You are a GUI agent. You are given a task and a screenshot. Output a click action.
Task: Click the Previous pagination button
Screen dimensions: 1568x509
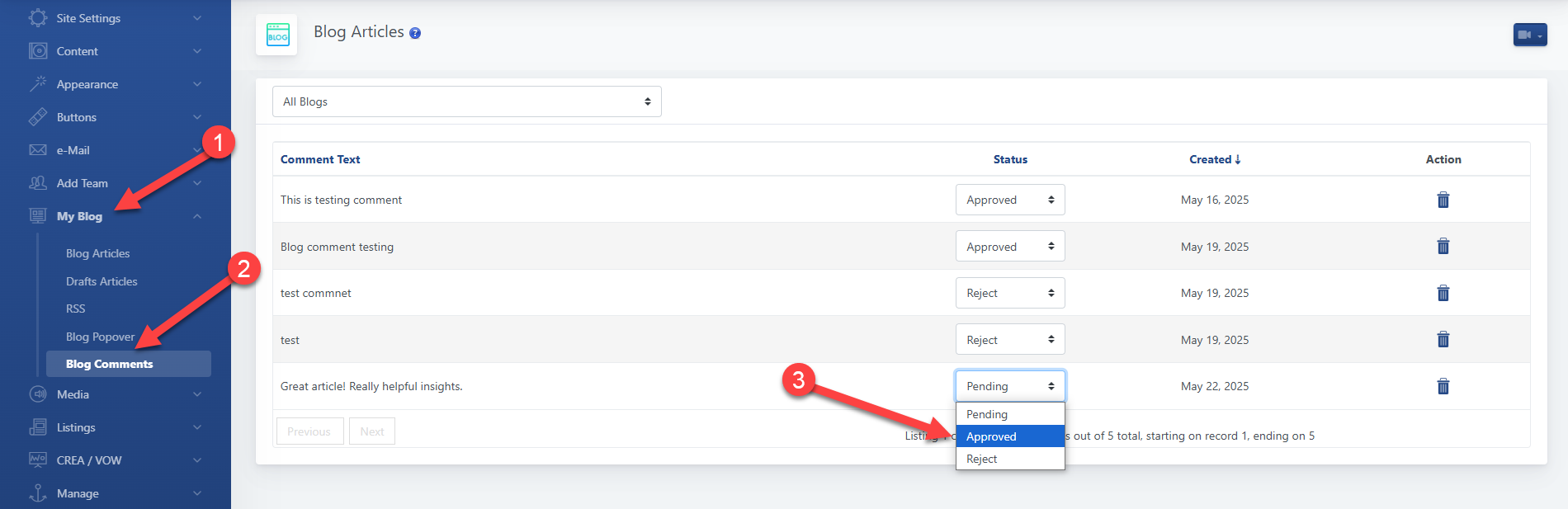click(309, 431)
